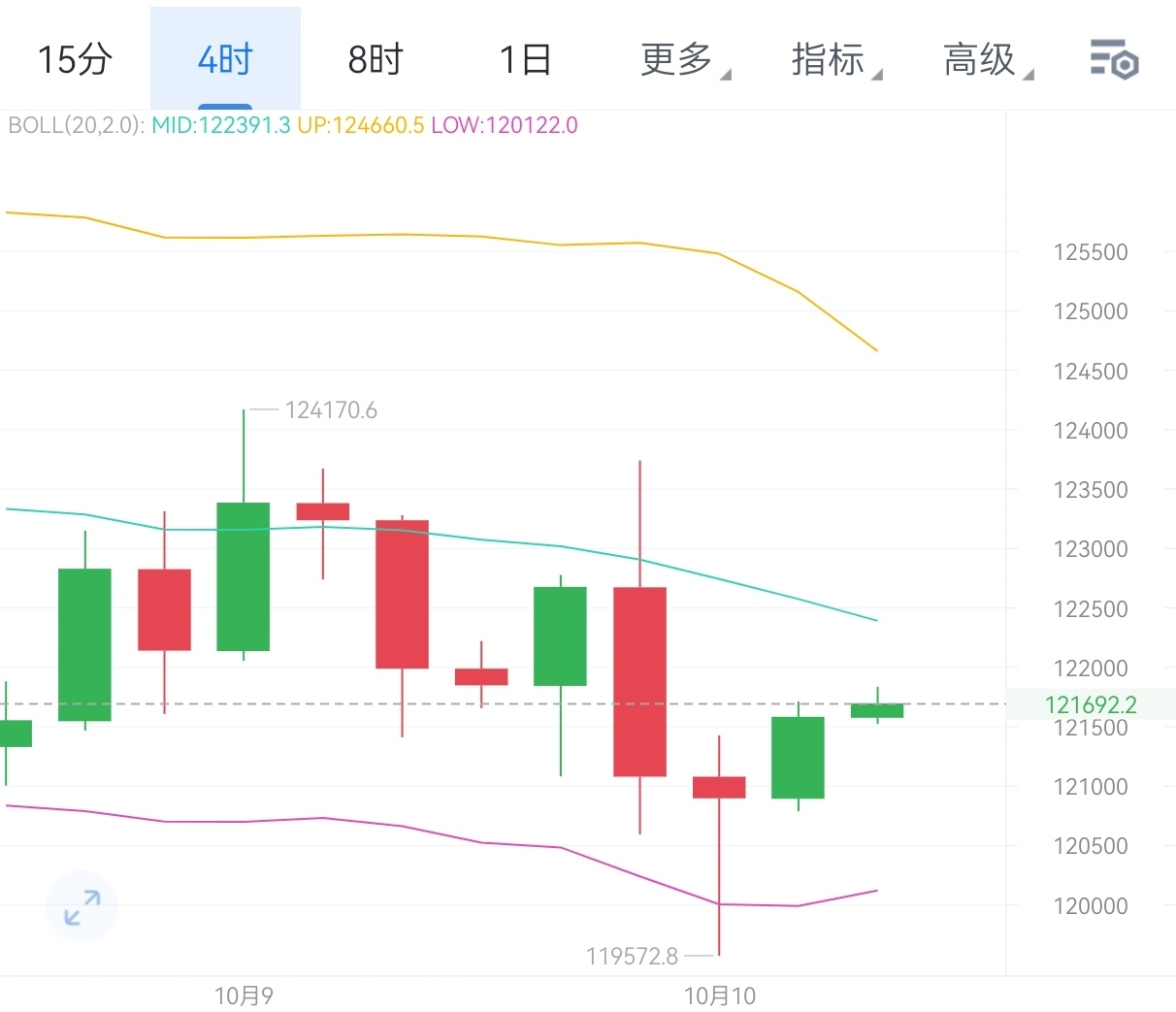Switch to the 8时 timeframe tab
Screen dimensions: 1176x1012
click(x=374, y=58)
